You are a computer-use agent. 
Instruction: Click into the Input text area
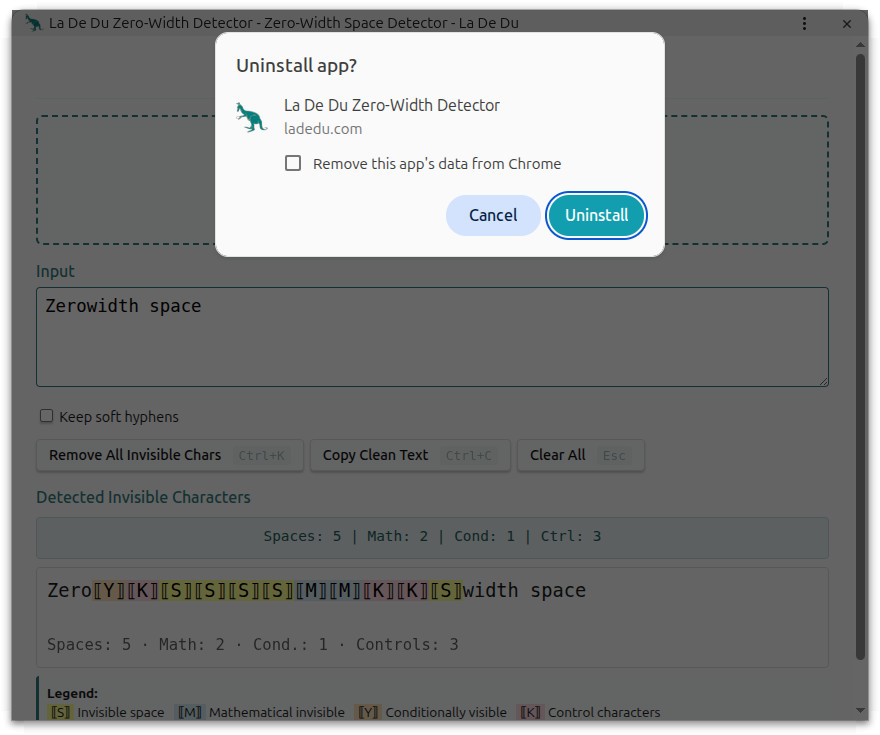coord(432,337)
